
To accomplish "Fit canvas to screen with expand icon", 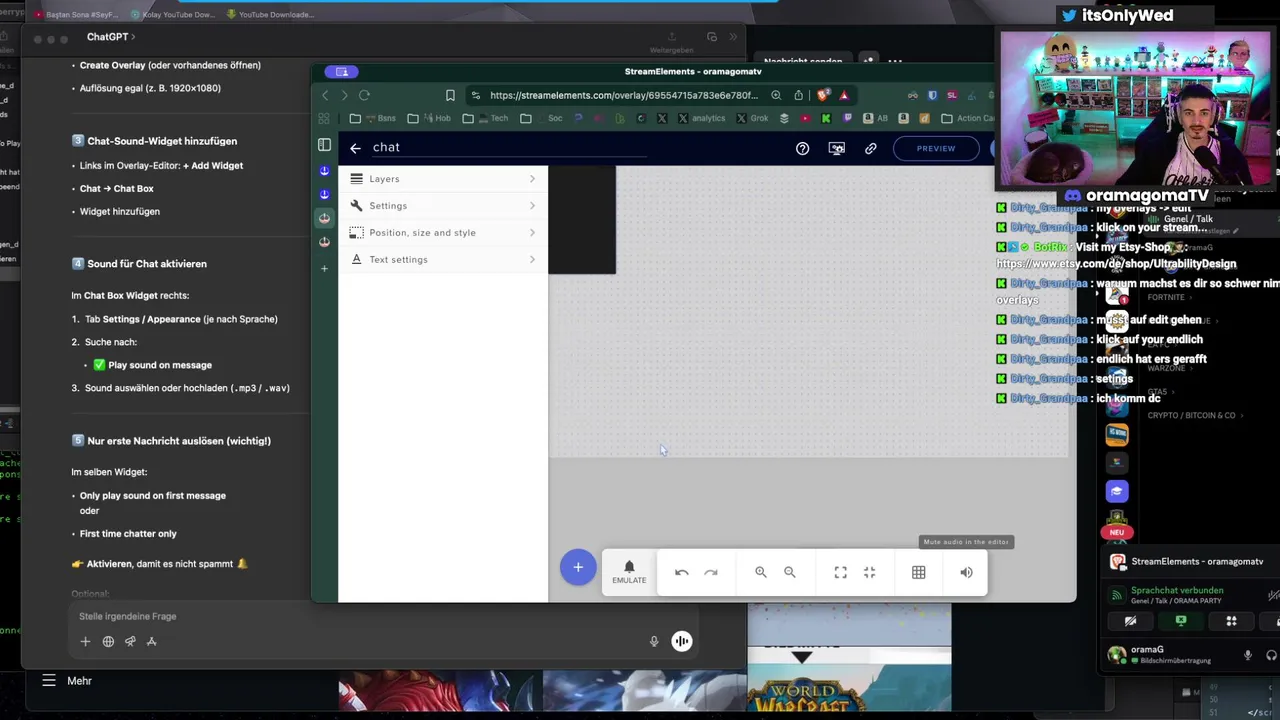I will [841, 572].
